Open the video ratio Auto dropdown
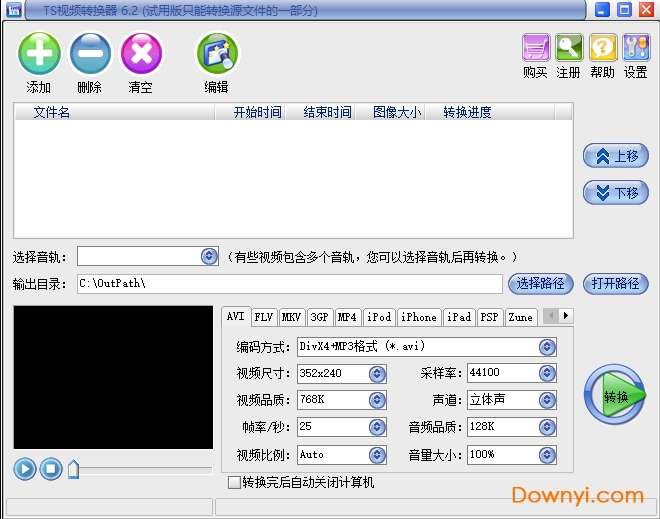Screen dimensions: 660x519 pyautogui.click(x=377, y=455)
